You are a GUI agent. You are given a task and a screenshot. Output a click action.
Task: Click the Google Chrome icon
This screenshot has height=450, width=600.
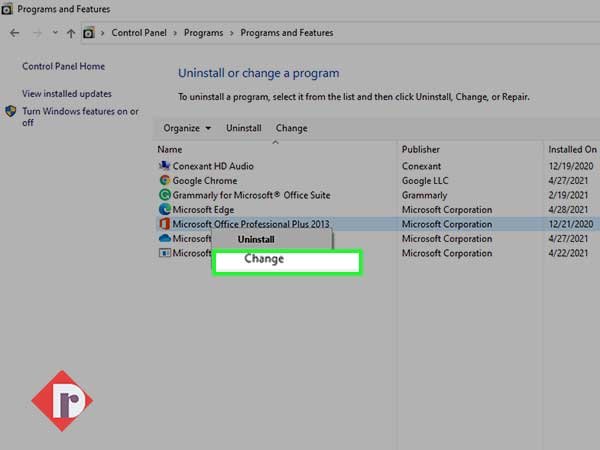point(165,180)
